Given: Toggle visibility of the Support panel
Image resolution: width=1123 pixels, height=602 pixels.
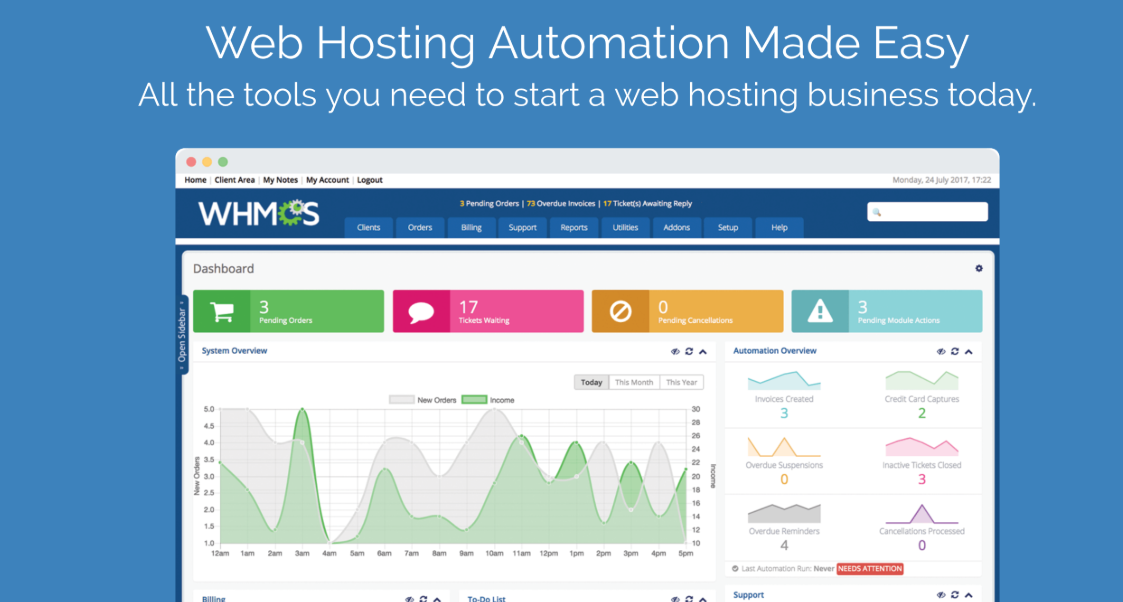Looking at the screenshot, I should (x=939, y=594).
